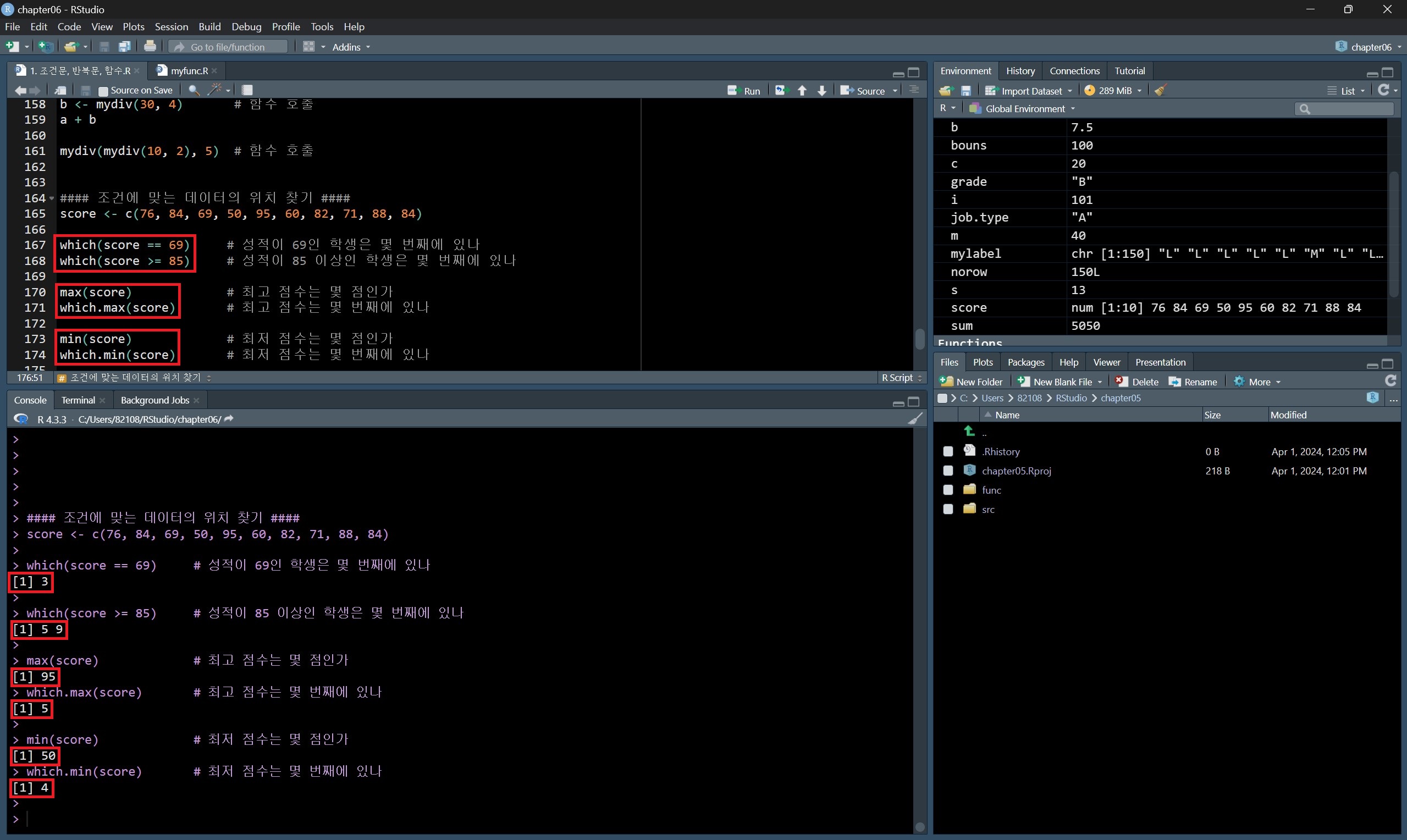Switch to the Packages tab
The height and width of the screenshot is (840, 1407).
coord(1025,362)
